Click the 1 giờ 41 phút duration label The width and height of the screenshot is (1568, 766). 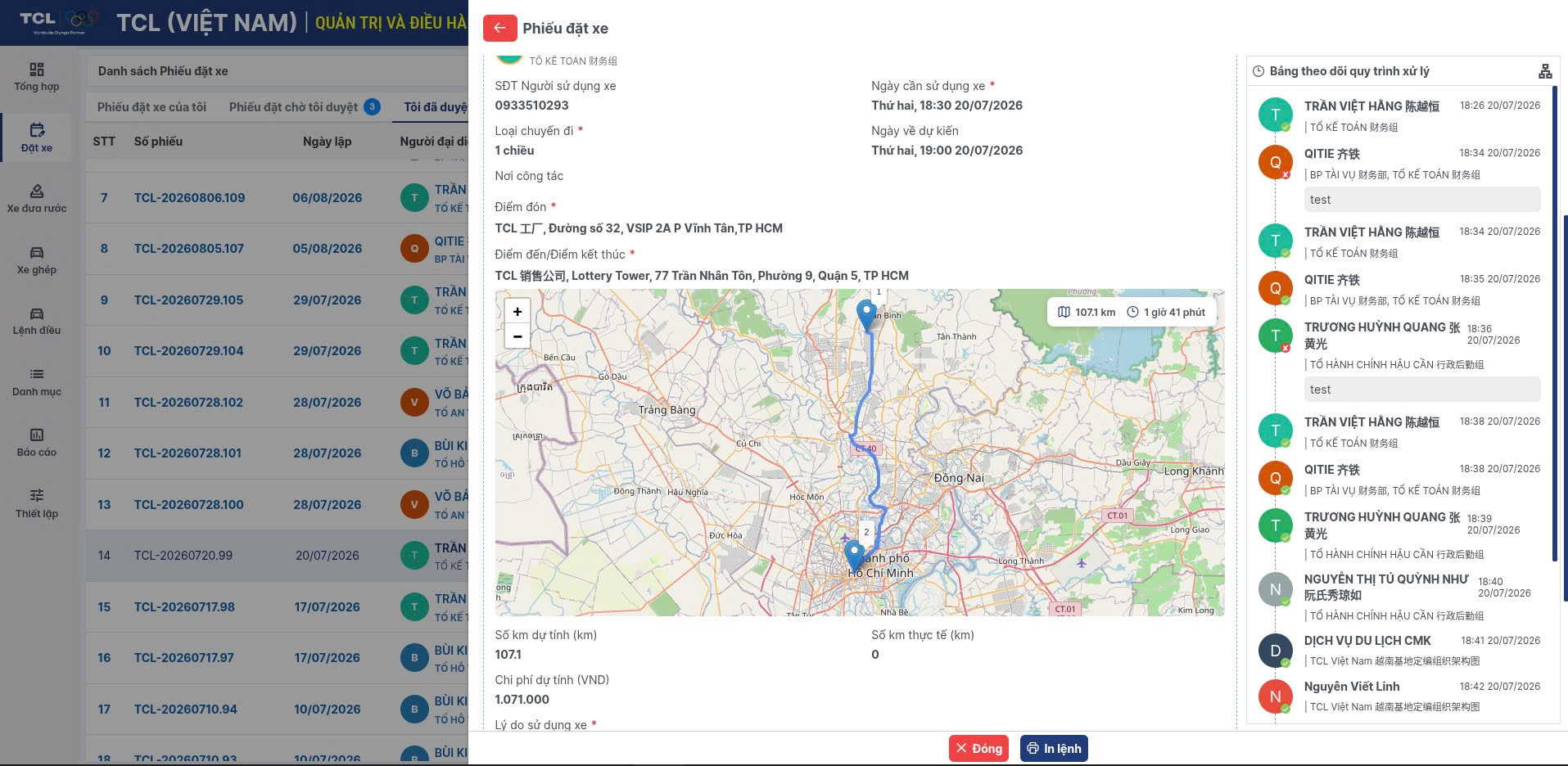[x=1166, y=312]
